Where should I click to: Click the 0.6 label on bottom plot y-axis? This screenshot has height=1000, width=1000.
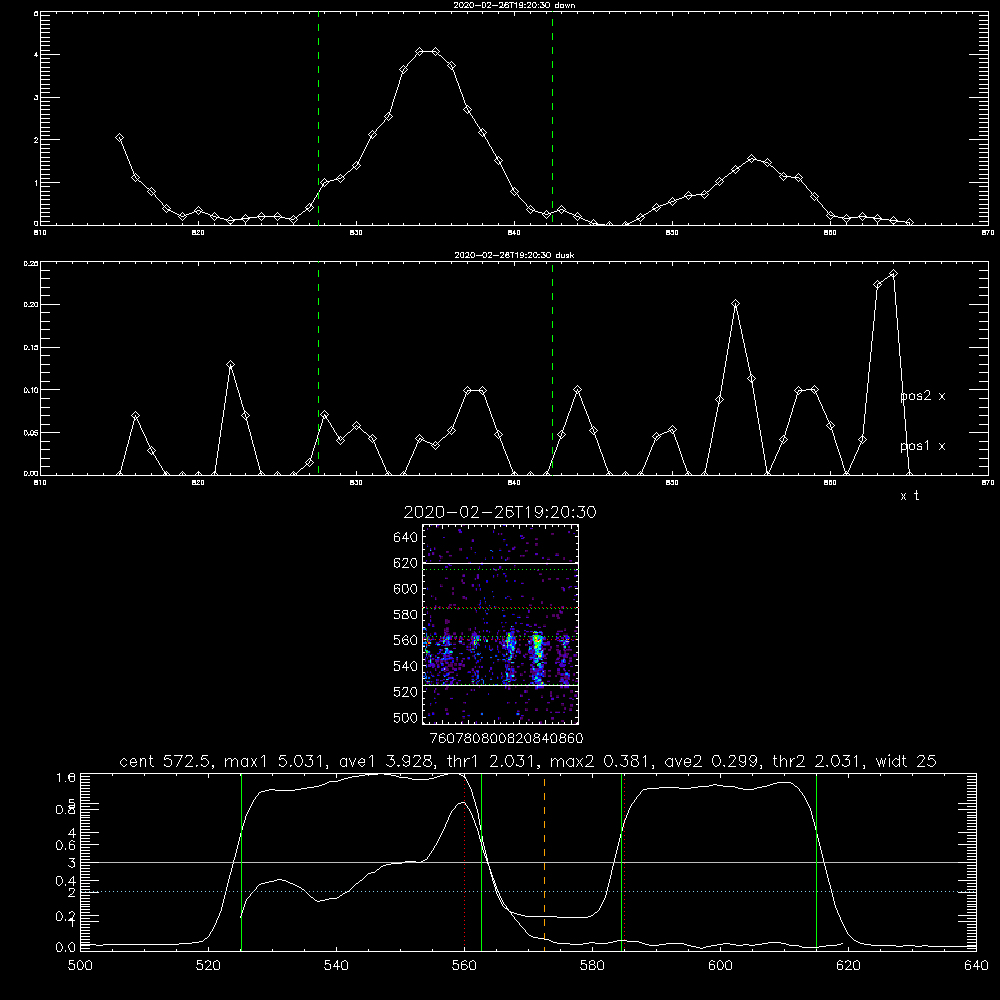pyautogui.click(x=66, y=846)
